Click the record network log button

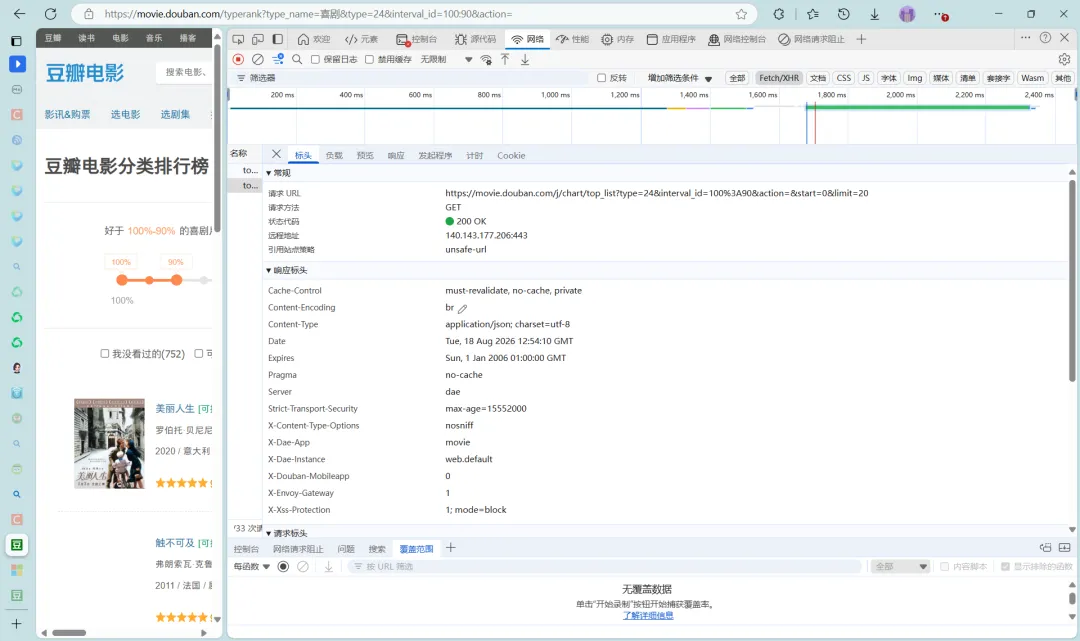tap(238, 59)
